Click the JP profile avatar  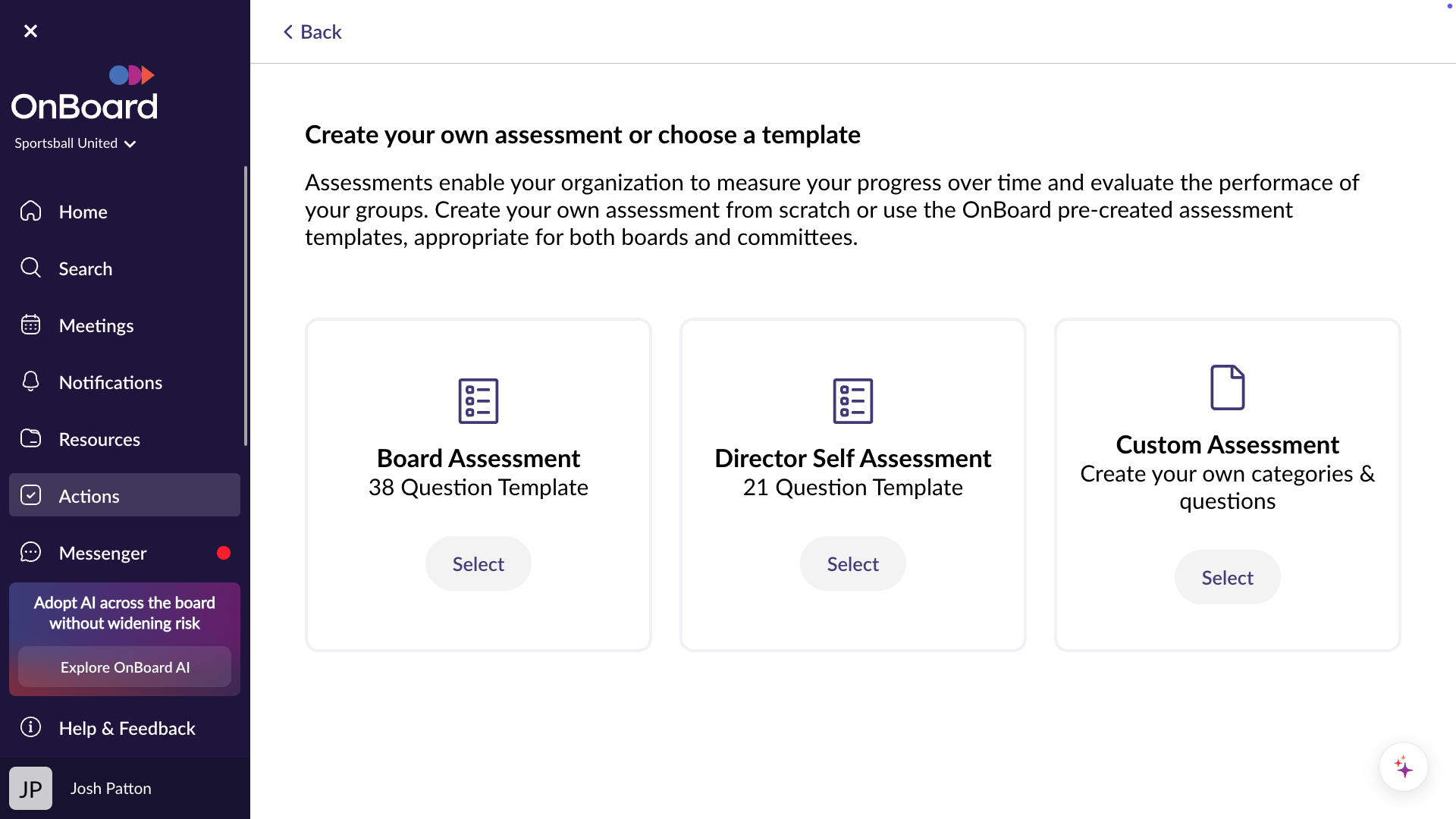point(30,789)
